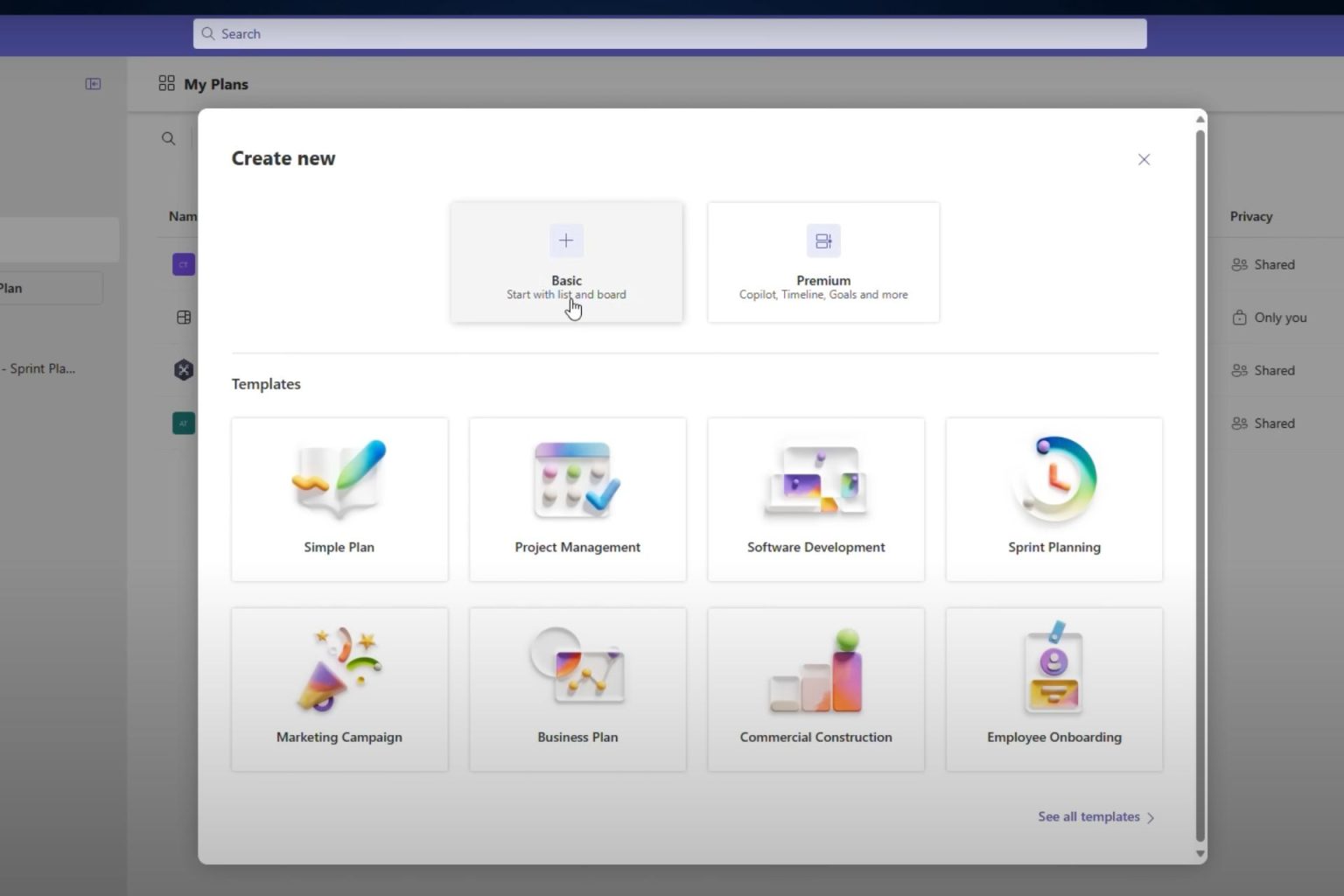Click the lock icon beside Only you
The height and width of the screenshot is (896, 1344).
tap(1239, 318)
